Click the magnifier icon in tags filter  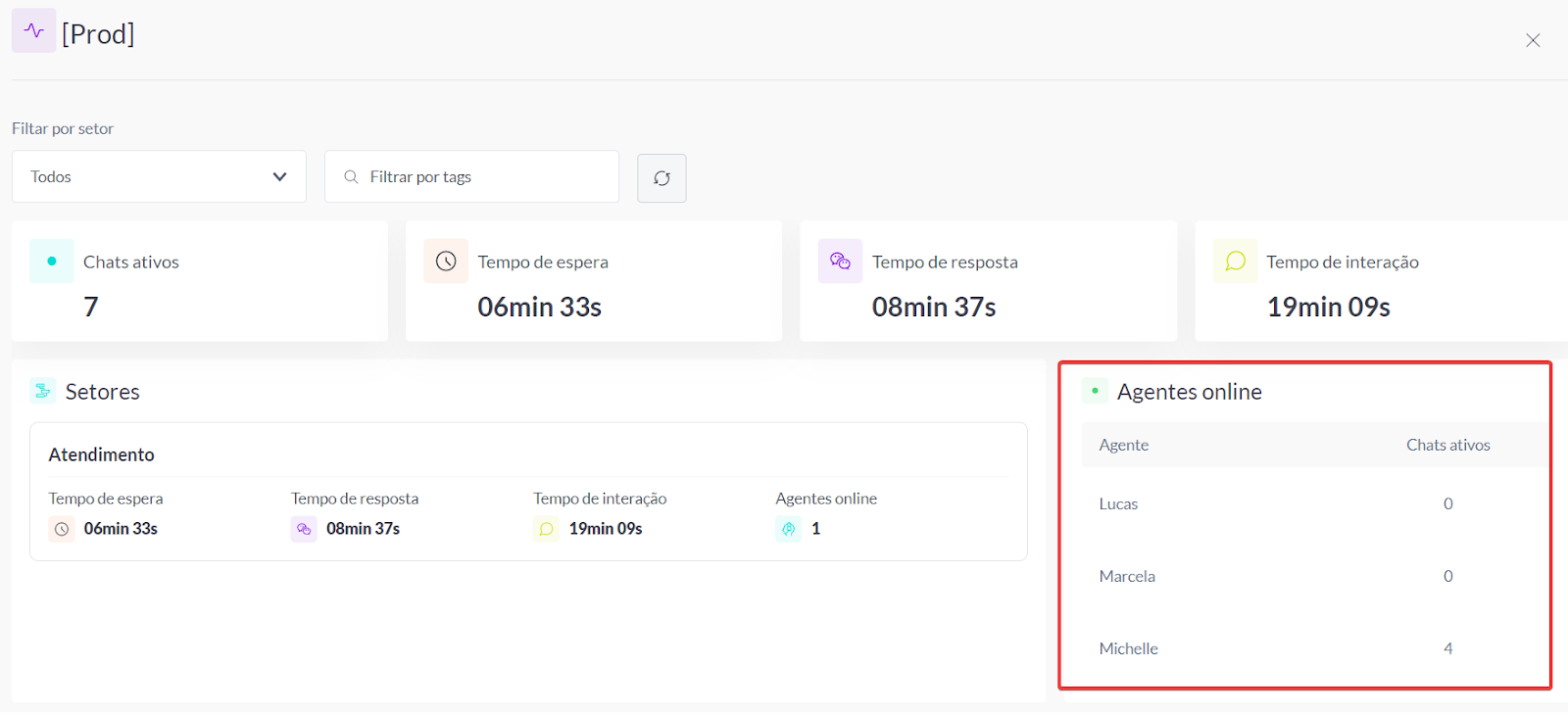click(x=351, y=177)
